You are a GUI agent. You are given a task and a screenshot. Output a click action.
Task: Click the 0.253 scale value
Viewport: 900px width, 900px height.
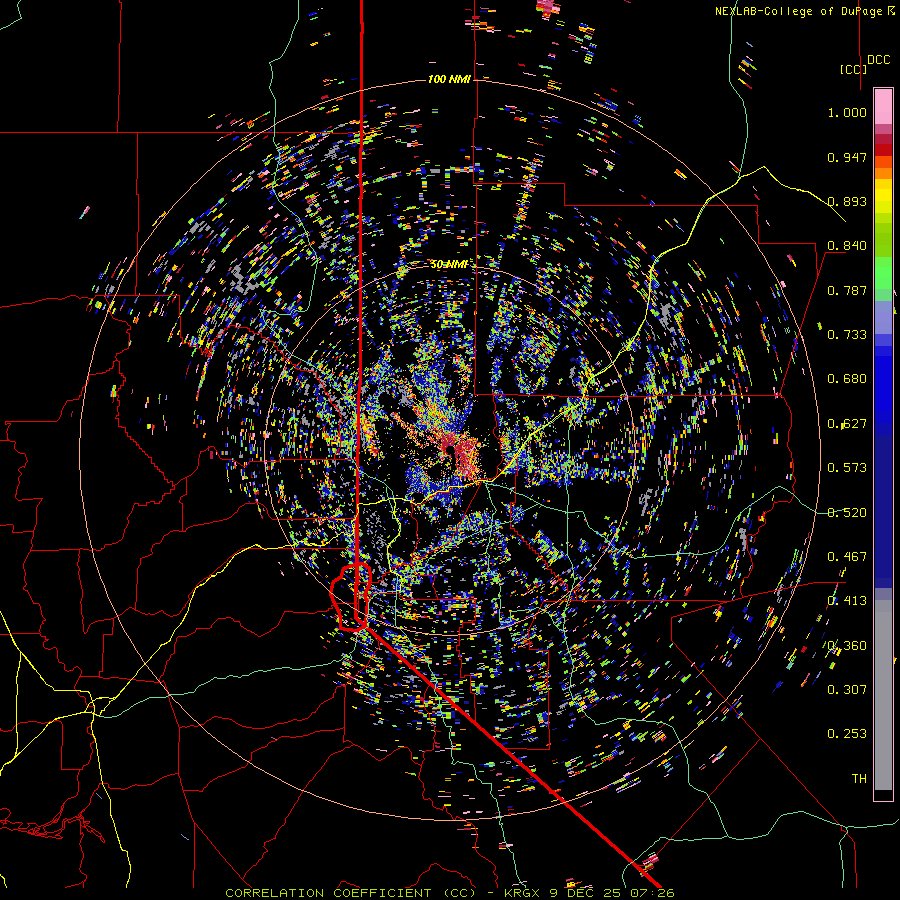[x=847, y=734]
